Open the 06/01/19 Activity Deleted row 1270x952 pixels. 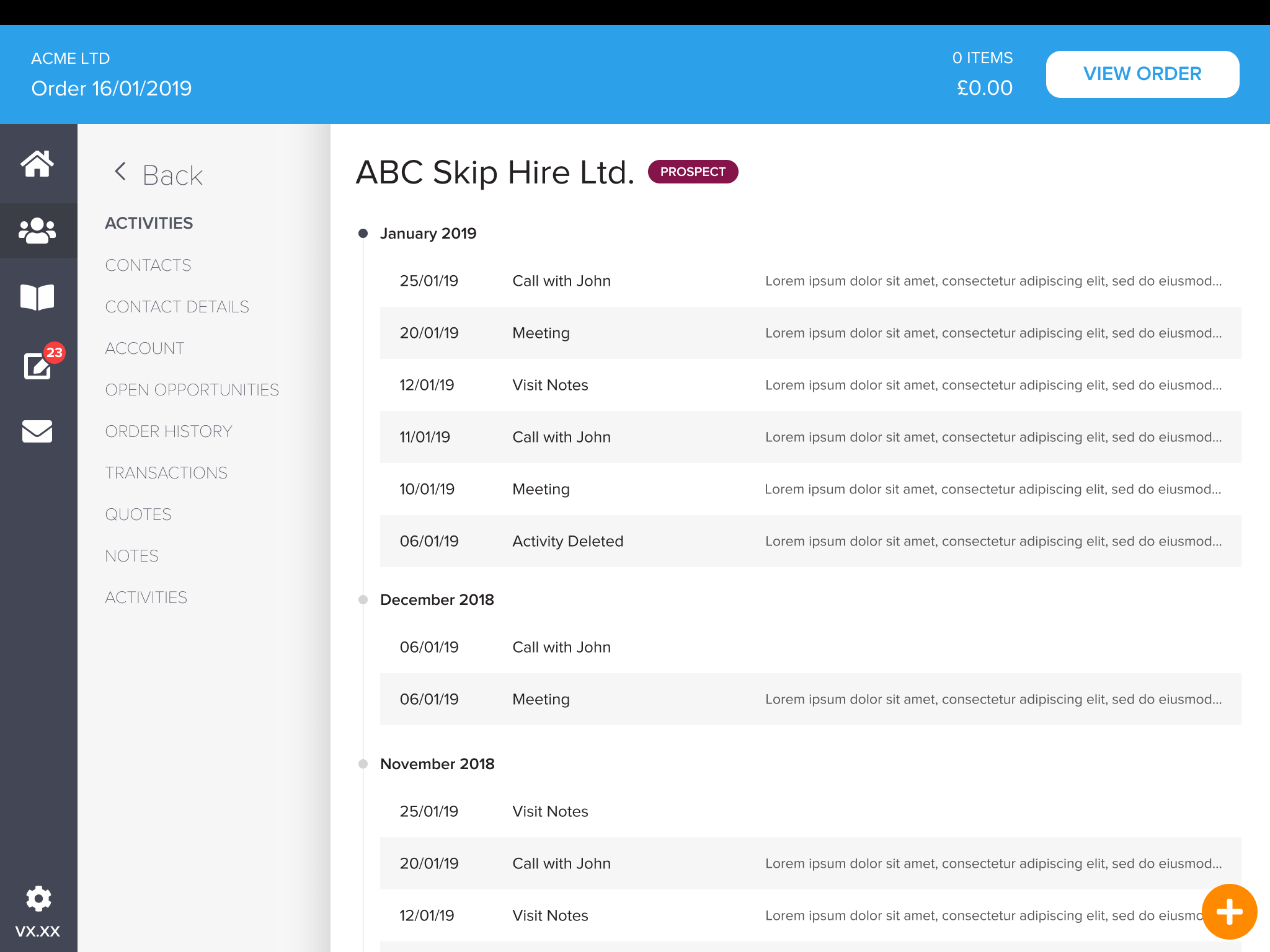(810, 541)
